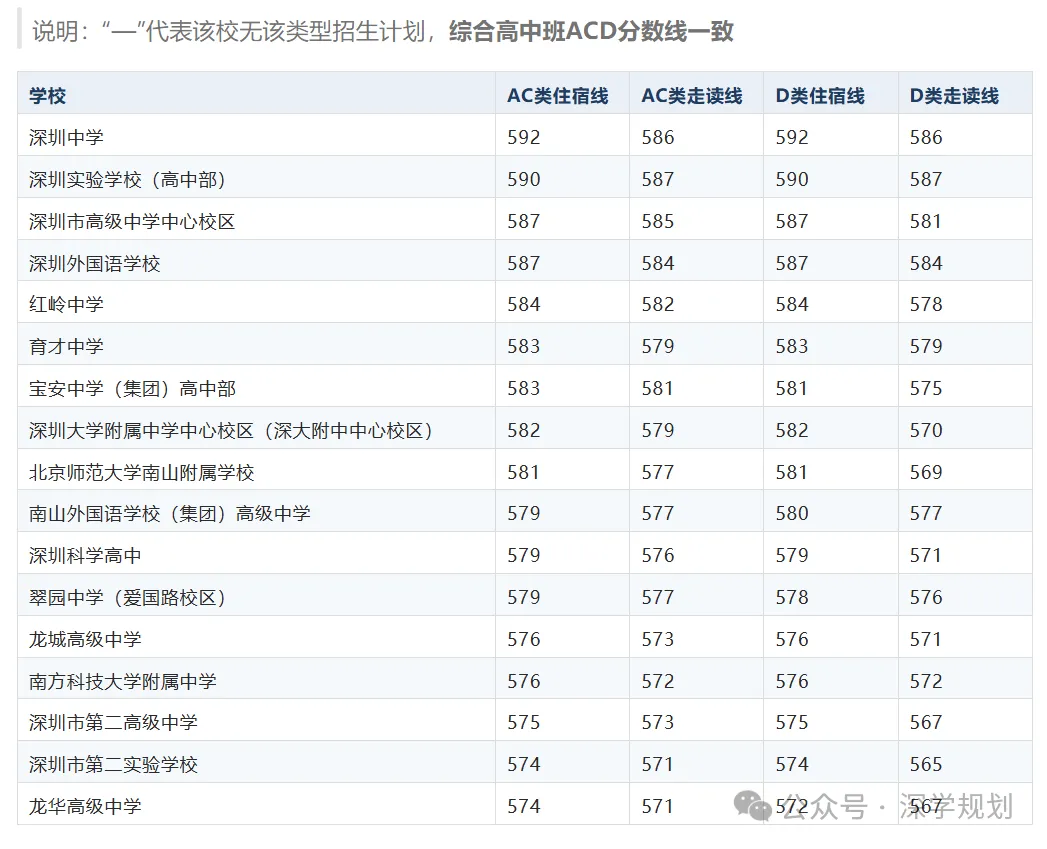Click 红岭中学 D类走读线 value 578
Image resolution: width=1047 pixels, height=849 pixels.
926,305
